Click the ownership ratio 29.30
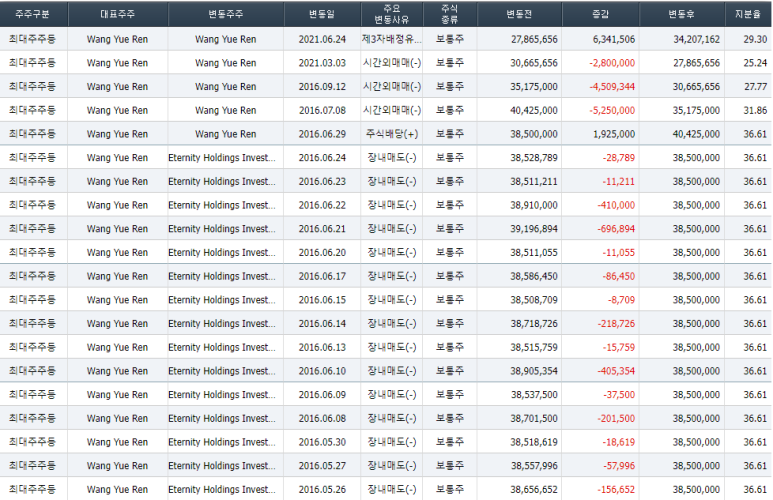The width and height of the screenshot is (773, 500). coord(755,39)
